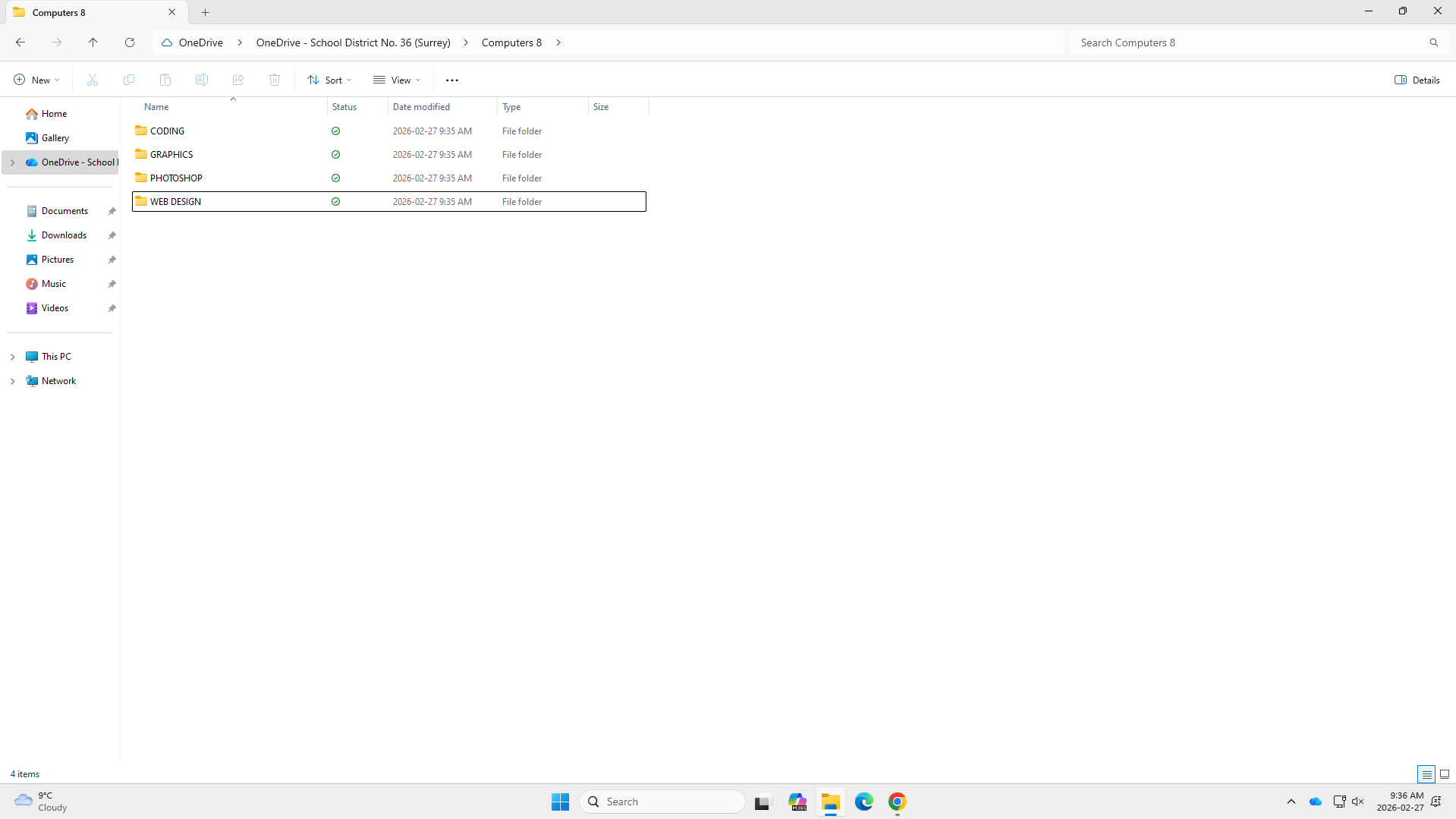1456x819 pixels.
Task: Go up one folder level using the Up arrow
Action: (93, 43)
